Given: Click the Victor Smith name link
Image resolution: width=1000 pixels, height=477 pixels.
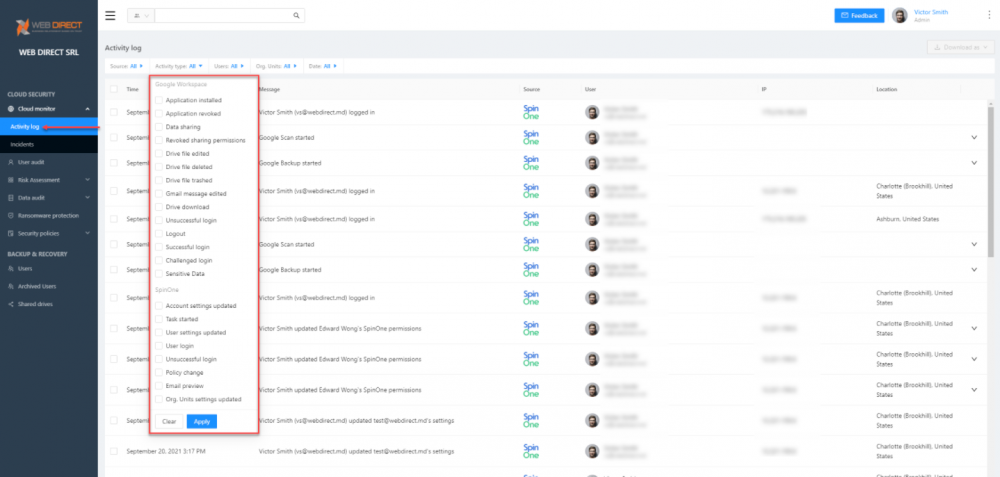Looking at the screenshot, I should [x=930, y=12].
